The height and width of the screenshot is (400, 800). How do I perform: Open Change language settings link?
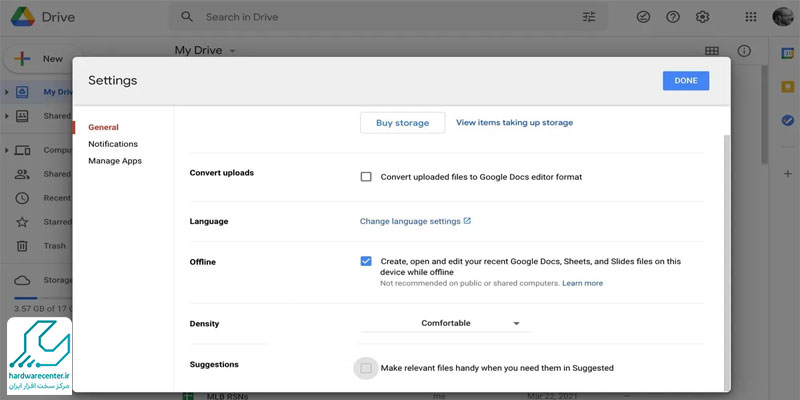(x=410, y=221)
